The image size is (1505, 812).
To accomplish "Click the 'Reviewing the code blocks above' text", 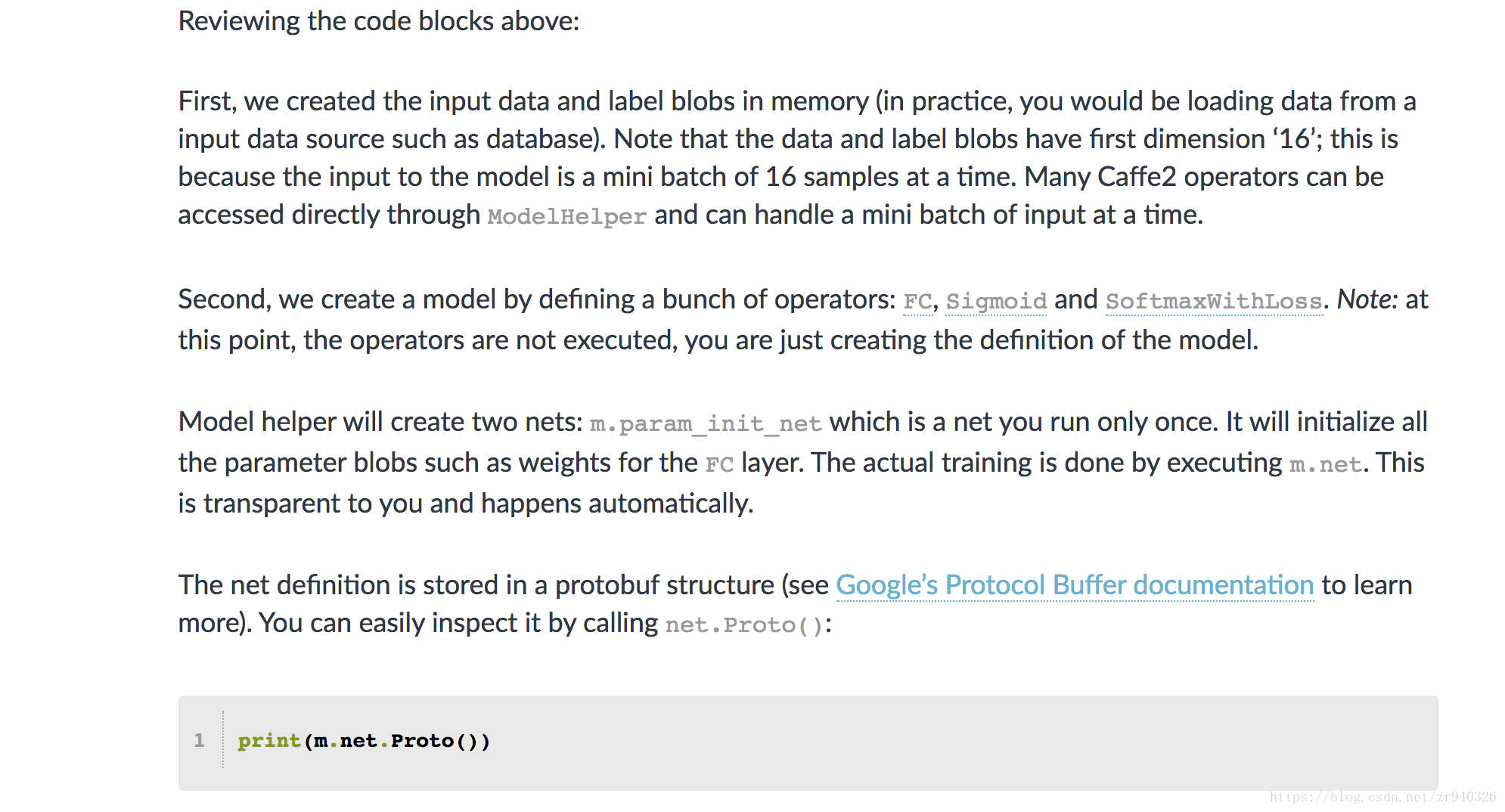I will pos(379,21).
